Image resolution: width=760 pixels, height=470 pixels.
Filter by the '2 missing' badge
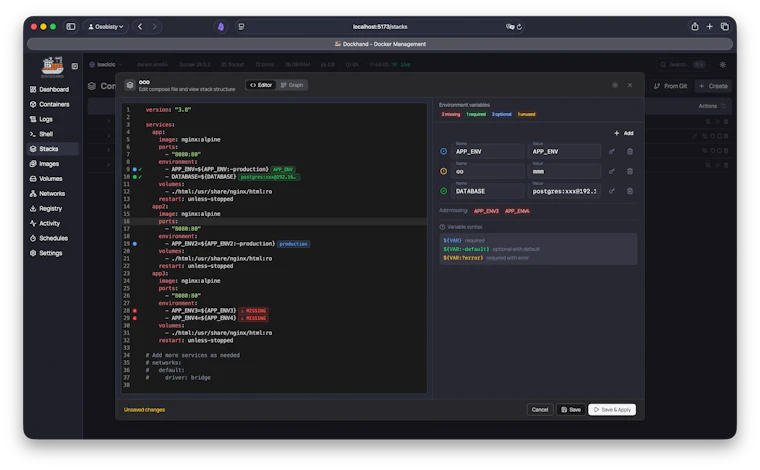[x=451, y=115]
